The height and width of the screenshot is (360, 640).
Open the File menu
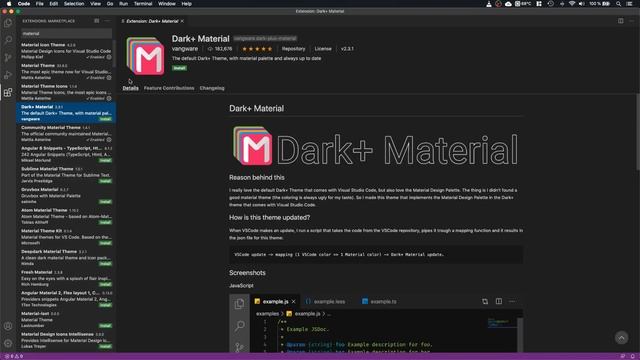click(40, 4)
